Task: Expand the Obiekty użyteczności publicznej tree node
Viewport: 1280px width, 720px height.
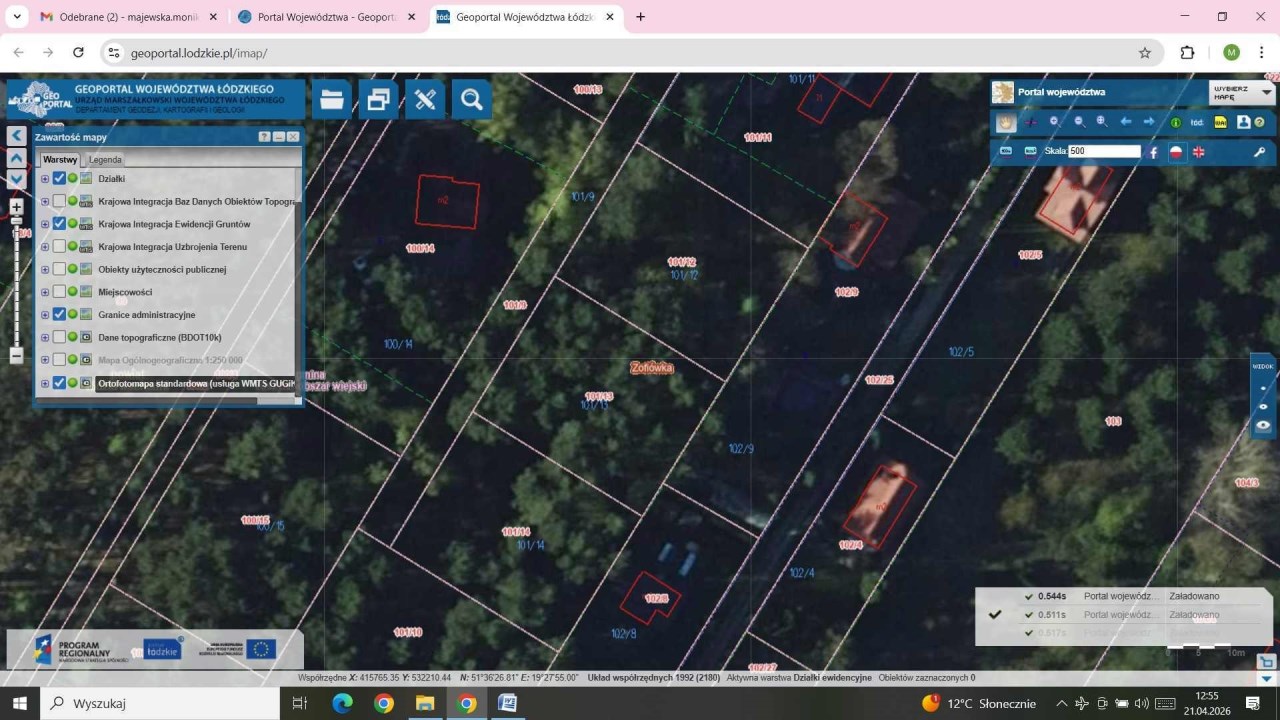Action: click(x=45, y=269)
